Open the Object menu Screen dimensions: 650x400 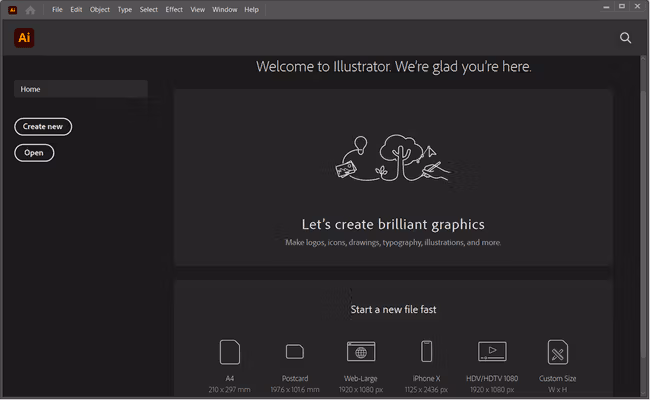coord(100,10)
